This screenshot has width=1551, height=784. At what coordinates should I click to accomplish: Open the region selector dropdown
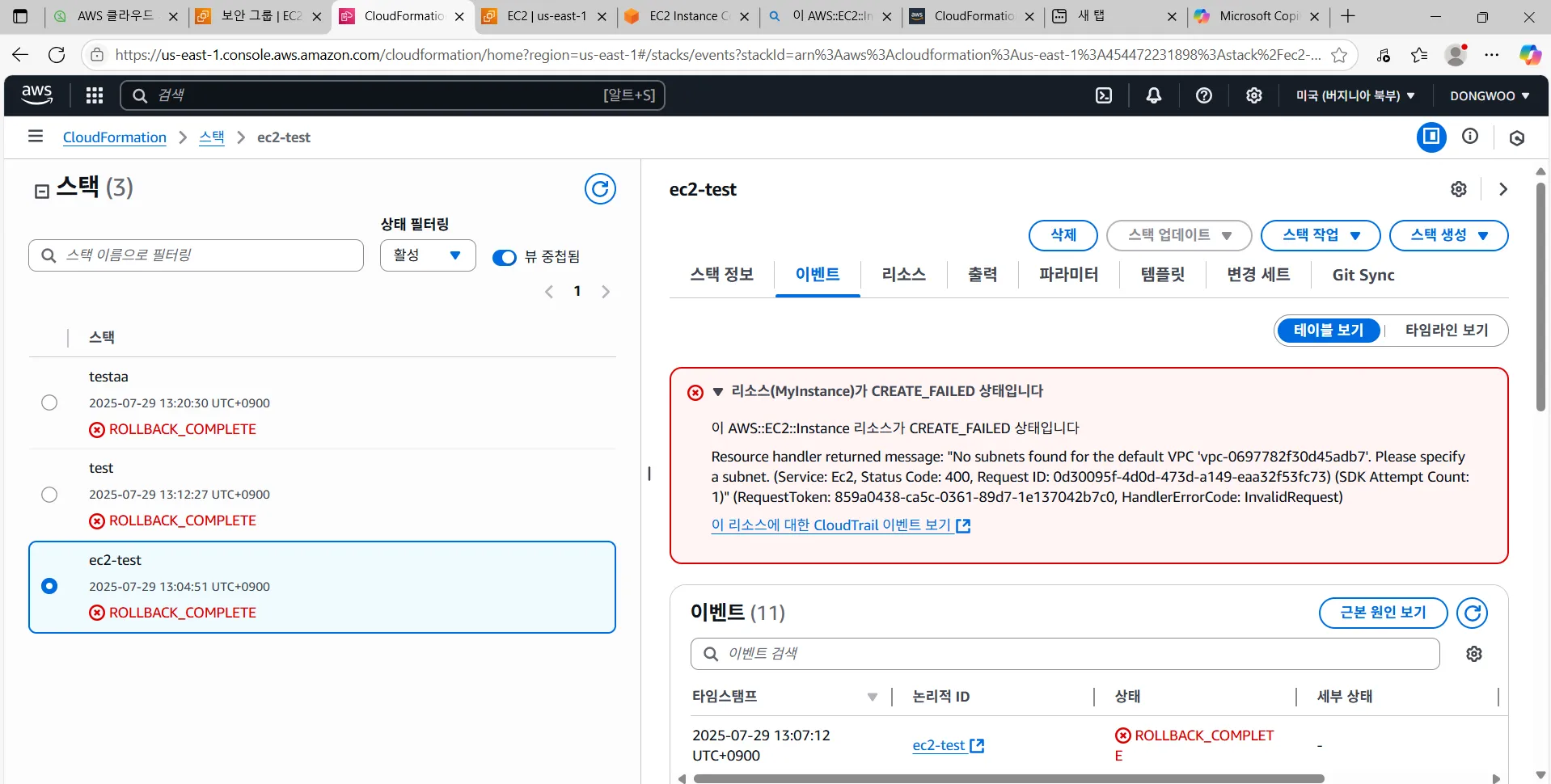(x=1355, y=95)
